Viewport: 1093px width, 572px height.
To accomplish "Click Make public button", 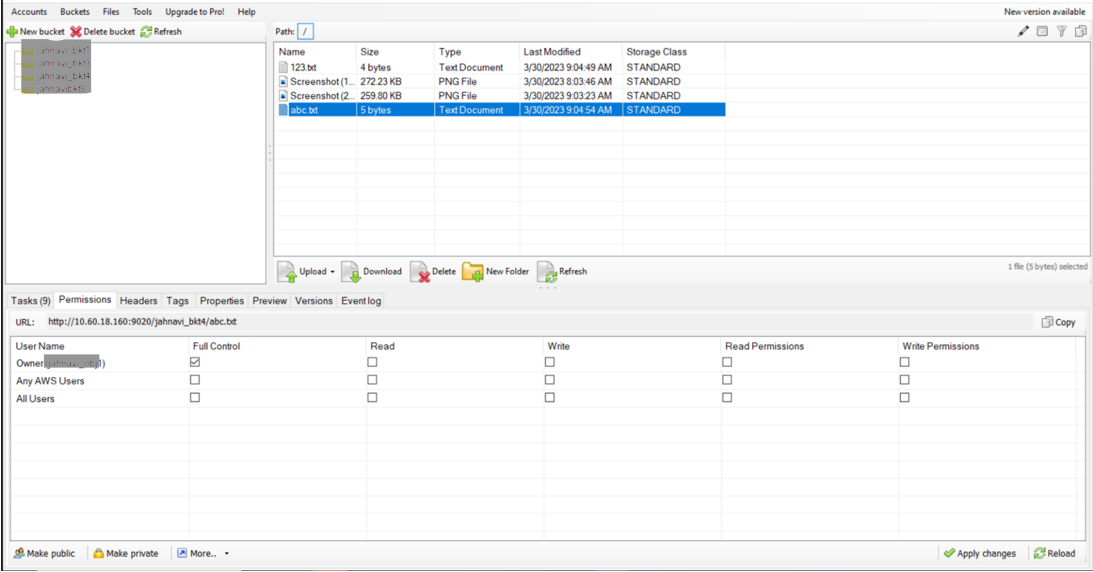I will coord(44,554).
